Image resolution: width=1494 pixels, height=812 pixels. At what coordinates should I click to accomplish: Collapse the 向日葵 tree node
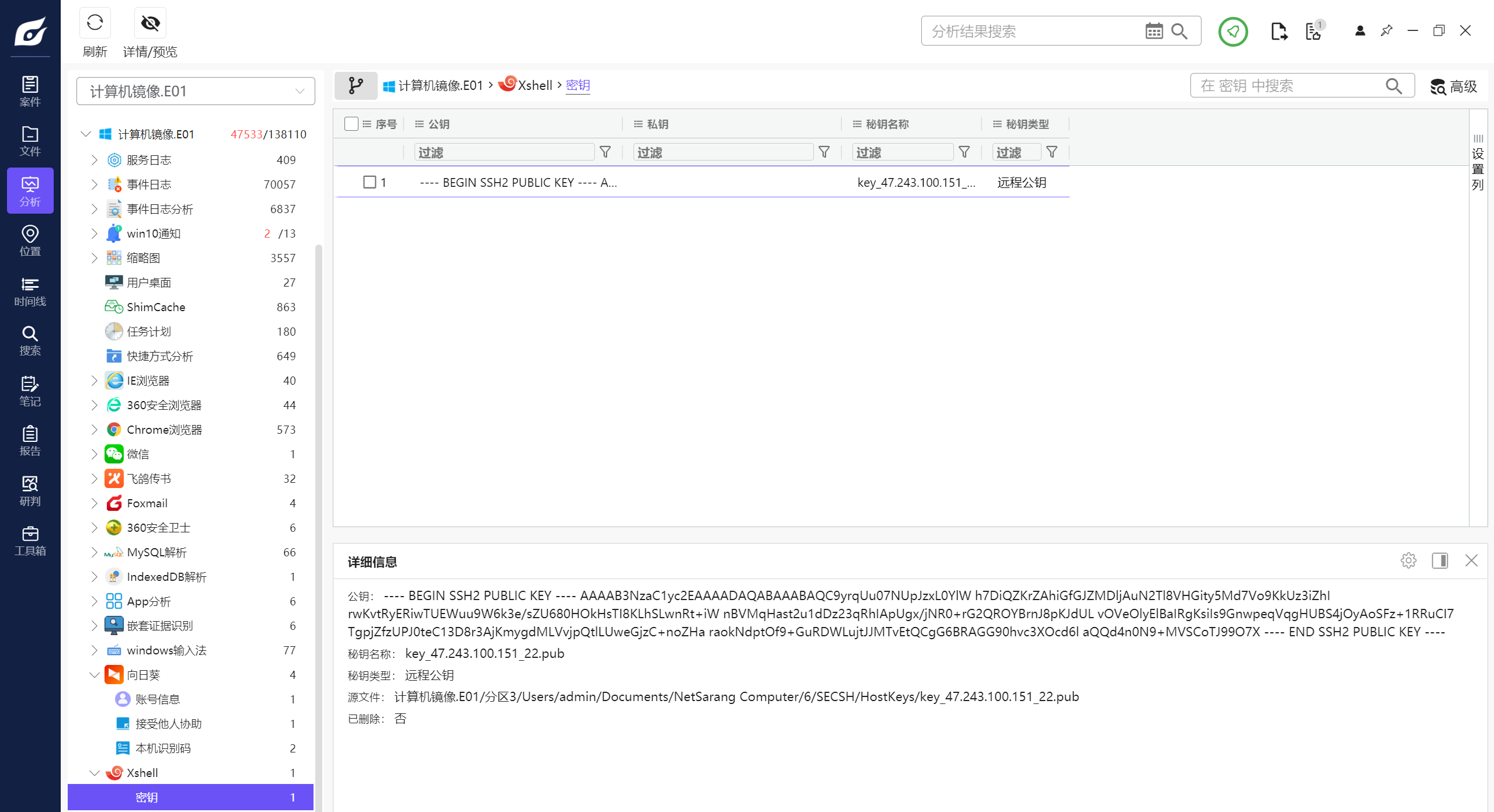coord(94,675)
